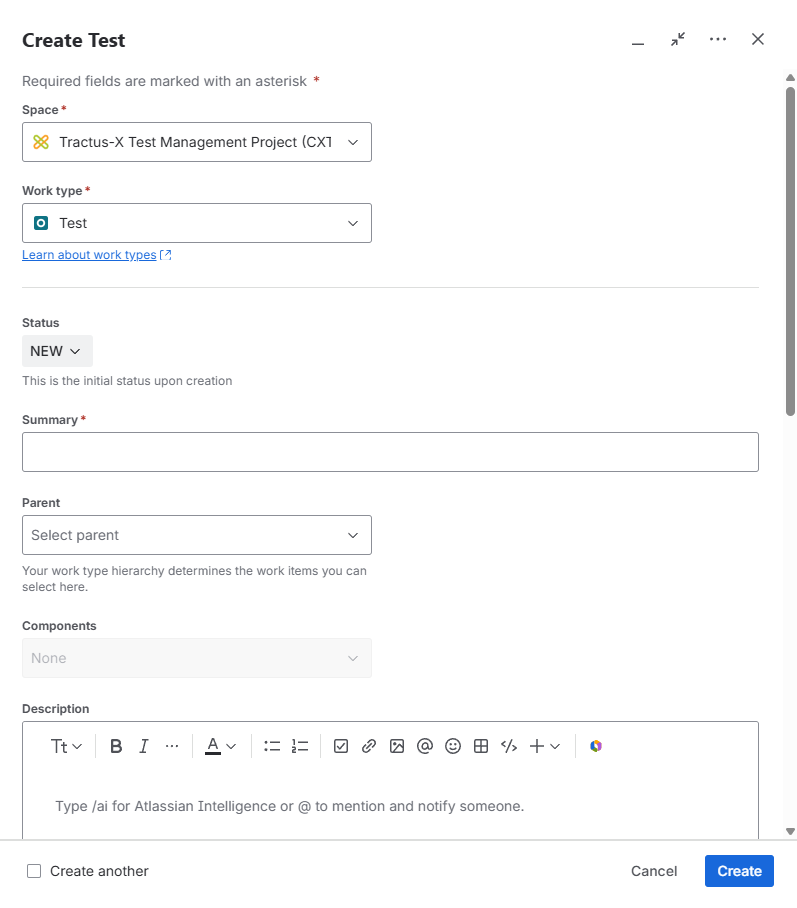Image resolution: width=797 pixels, height=908 pixels.
Task: Insert a bulleted list
Action: pos(271,746)
